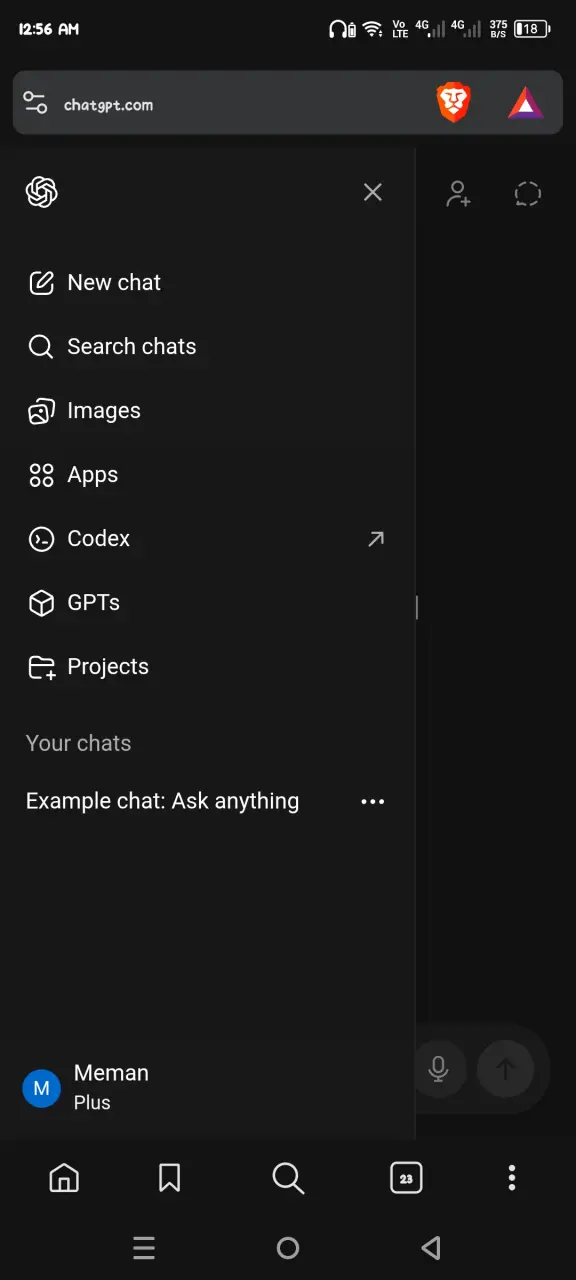Open the Images section
The width and height of the screenshot is (576, 1280).
[207, 411]
